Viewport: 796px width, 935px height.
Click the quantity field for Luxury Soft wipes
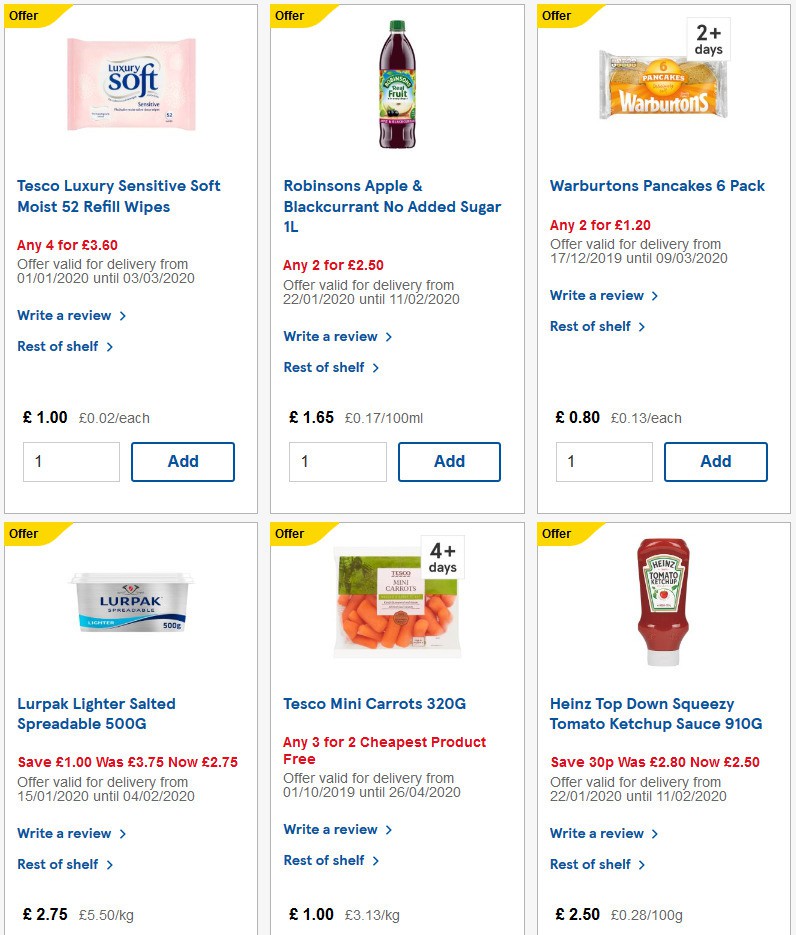click(x=71, y=461)
